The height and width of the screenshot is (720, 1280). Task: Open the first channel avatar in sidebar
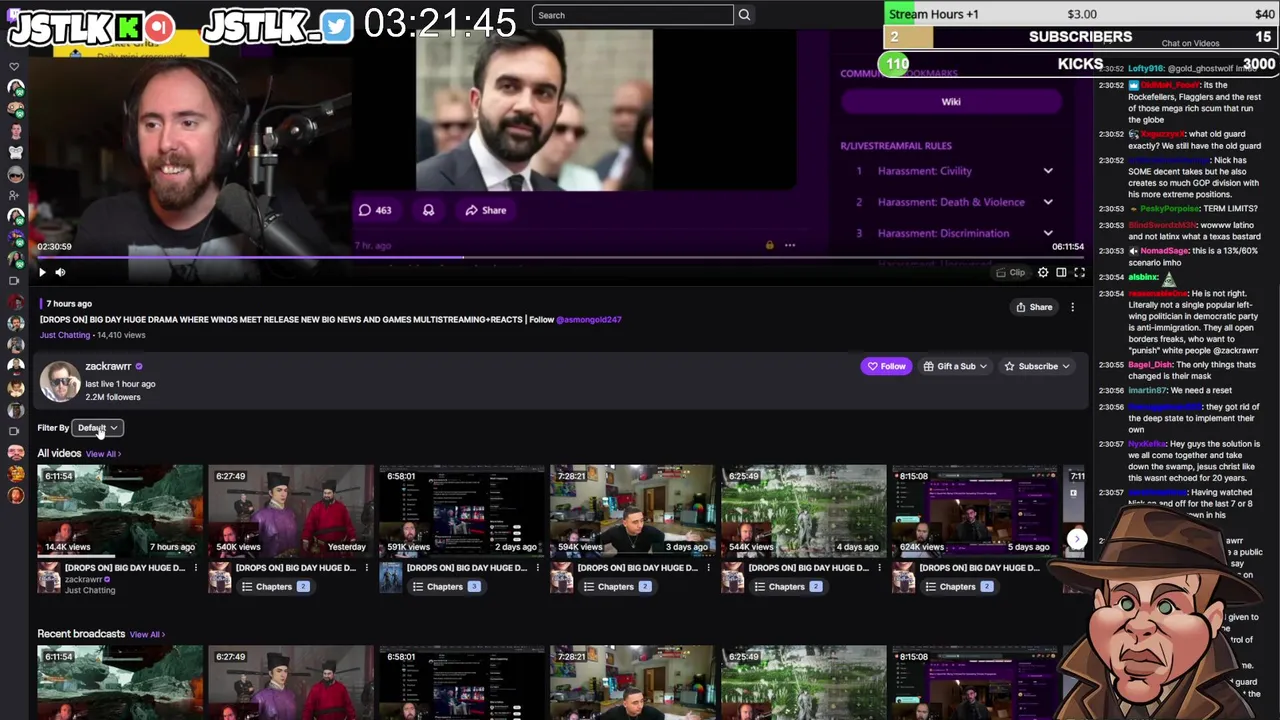(15, 88)
